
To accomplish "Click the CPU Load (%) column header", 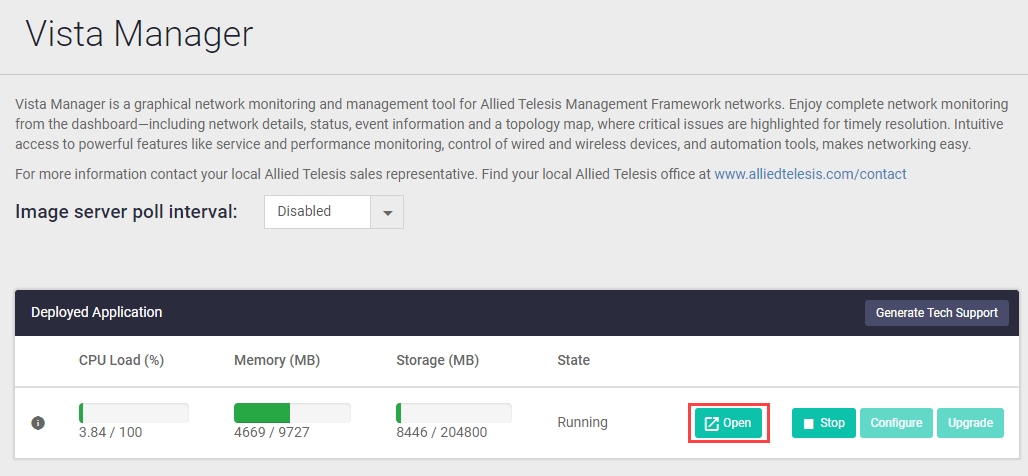I will tap(121, 360).
